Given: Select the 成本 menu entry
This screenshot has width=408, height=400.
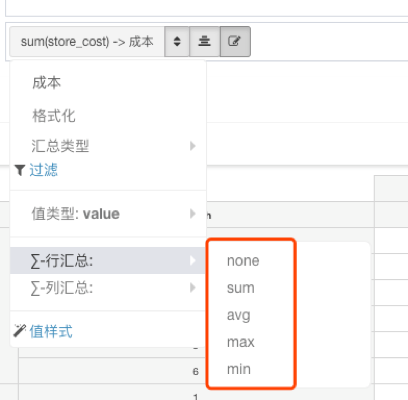Looking at the screenshot, I should [47, 83].
